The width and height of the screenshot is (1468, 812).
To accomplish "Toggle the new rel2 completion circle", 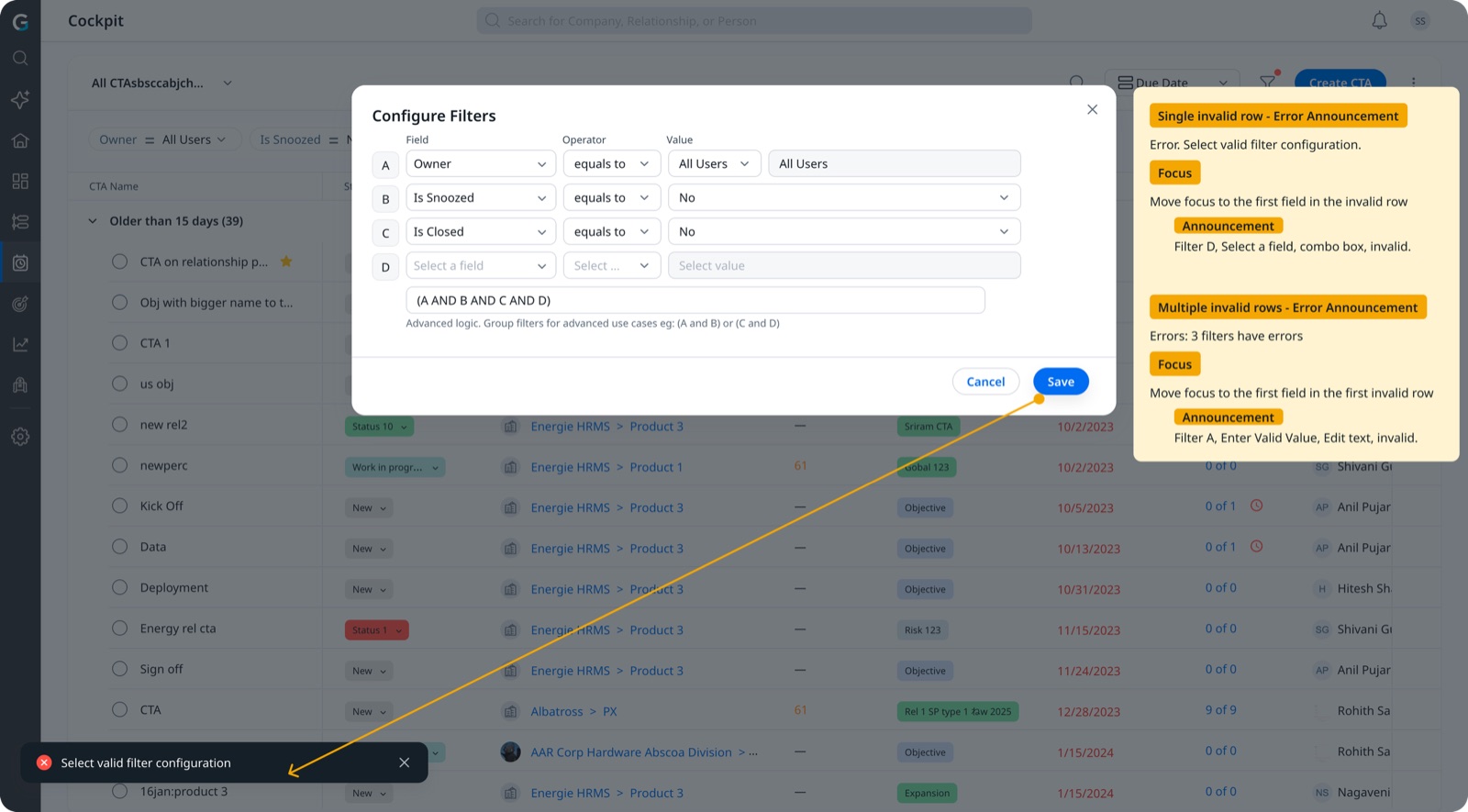I will 119,424.
